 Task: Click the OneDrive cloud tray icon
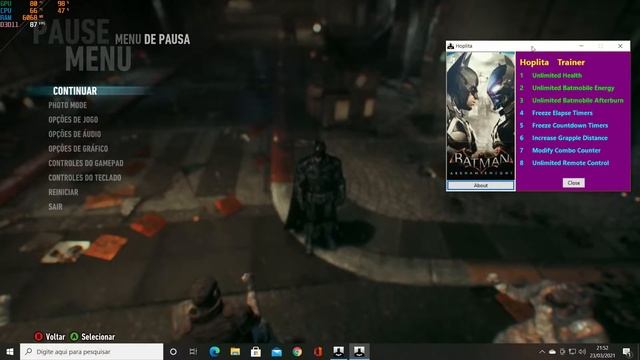click(552, 351)
